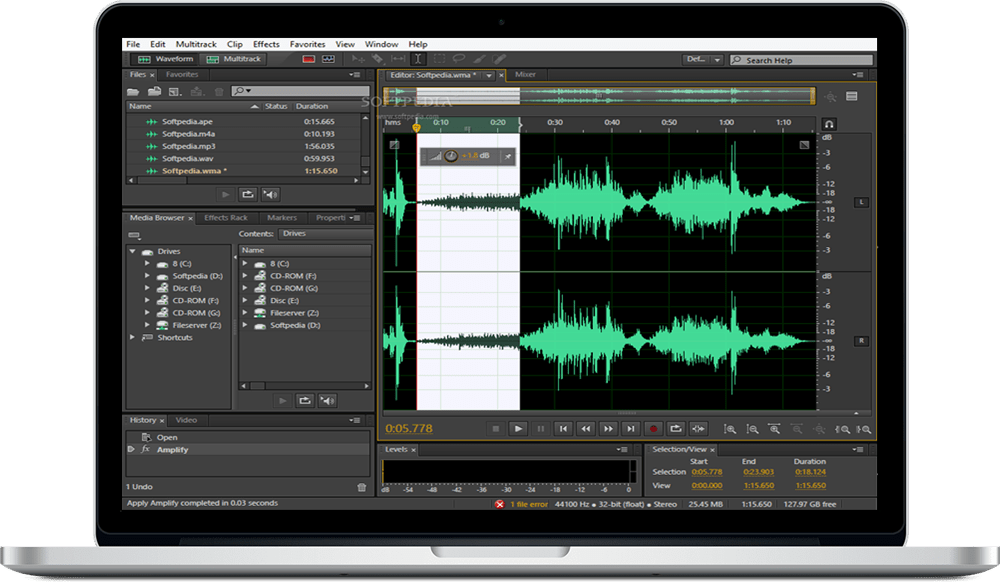
Task: Open the Files panel options menu
Action: 355,75
